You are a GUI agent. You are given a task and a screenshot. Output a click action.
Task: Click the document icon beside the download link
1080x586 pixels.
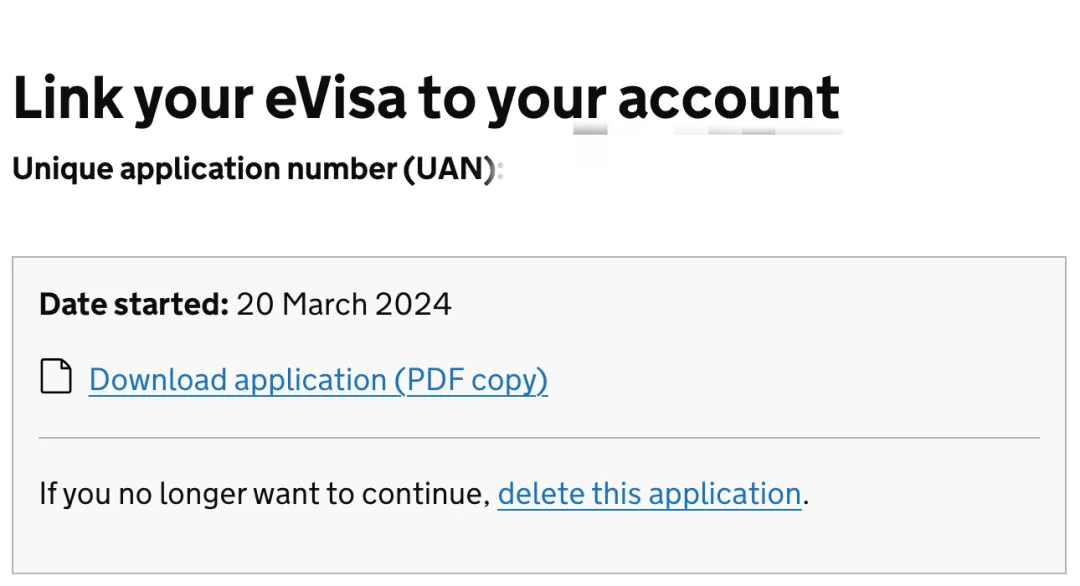pyautogui.click(x=56, y=378)
